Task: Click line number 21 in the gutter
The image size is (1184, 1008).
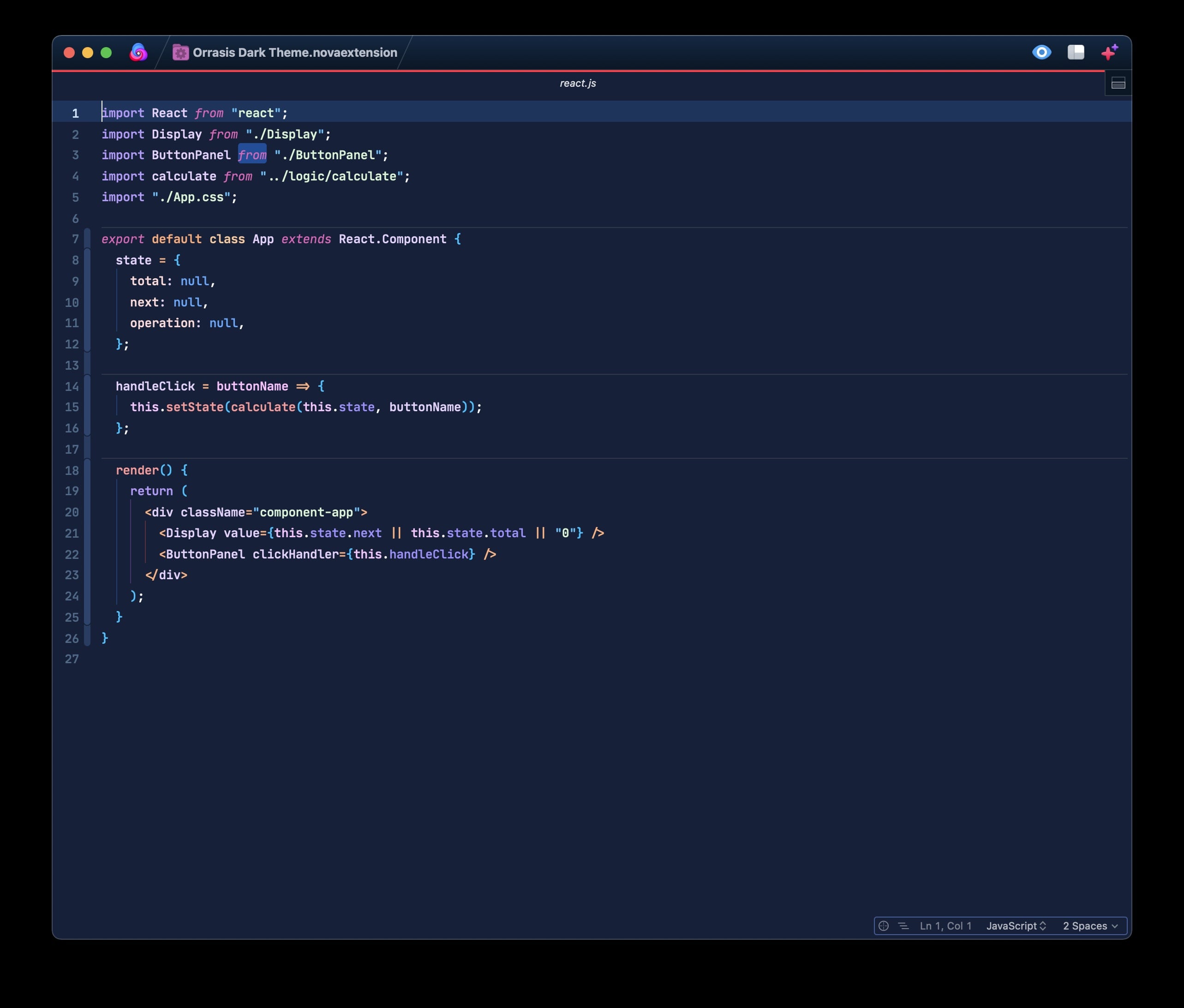Action: [72, 533]
